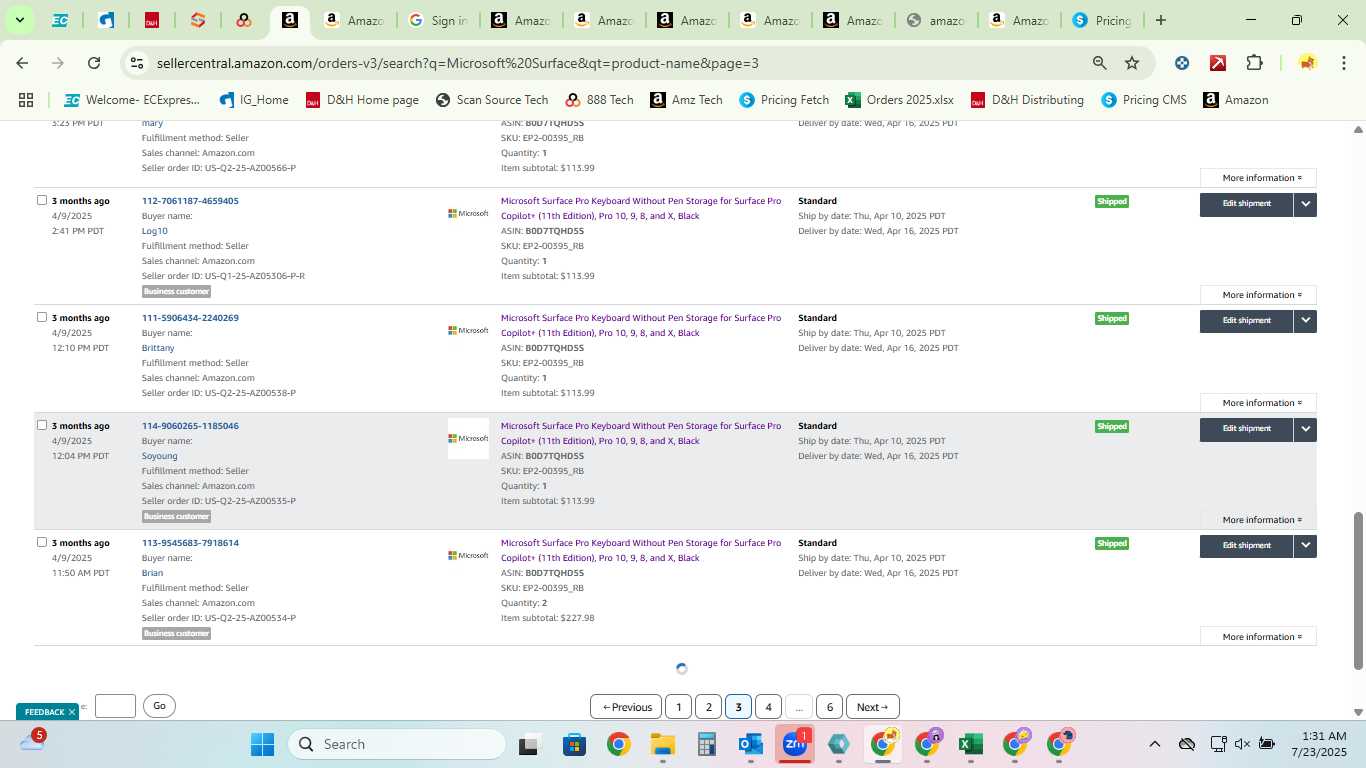Open Orders 2025.xlsx bookmark

pyautogui.click(x=899, y=100)
